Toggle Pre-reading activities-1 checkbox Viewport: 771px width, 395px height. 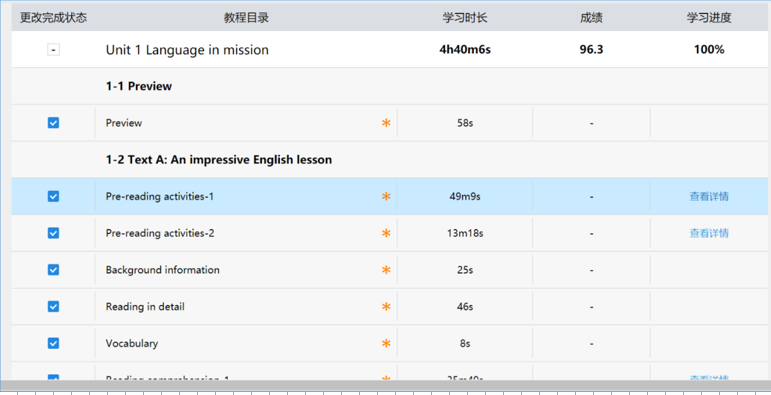(54, 196)
